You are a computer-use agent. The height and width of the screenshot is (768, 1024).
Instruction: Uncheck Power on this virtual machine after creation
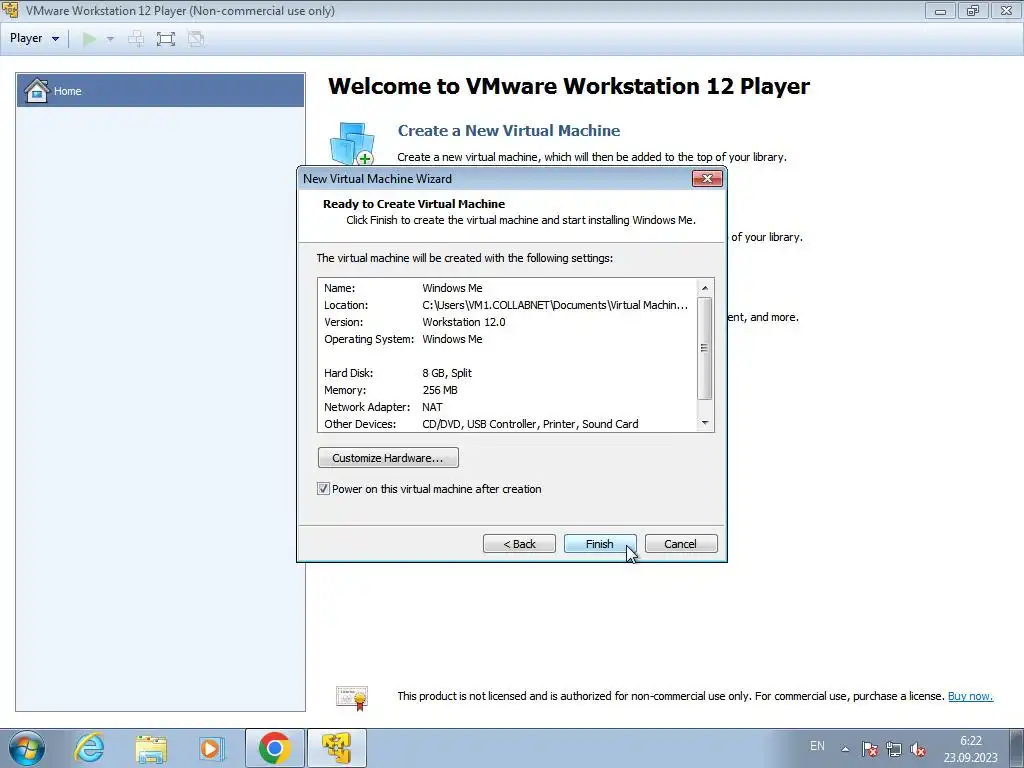(323, 488)
